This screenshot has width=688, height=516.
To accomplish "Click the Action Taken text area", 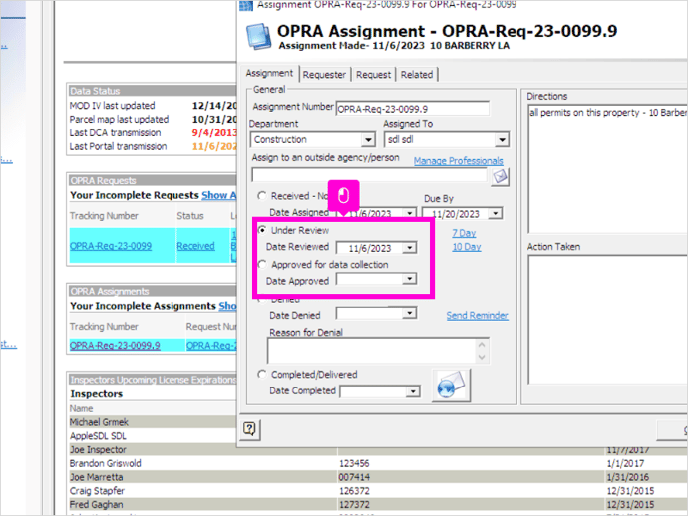I will 607,319.
